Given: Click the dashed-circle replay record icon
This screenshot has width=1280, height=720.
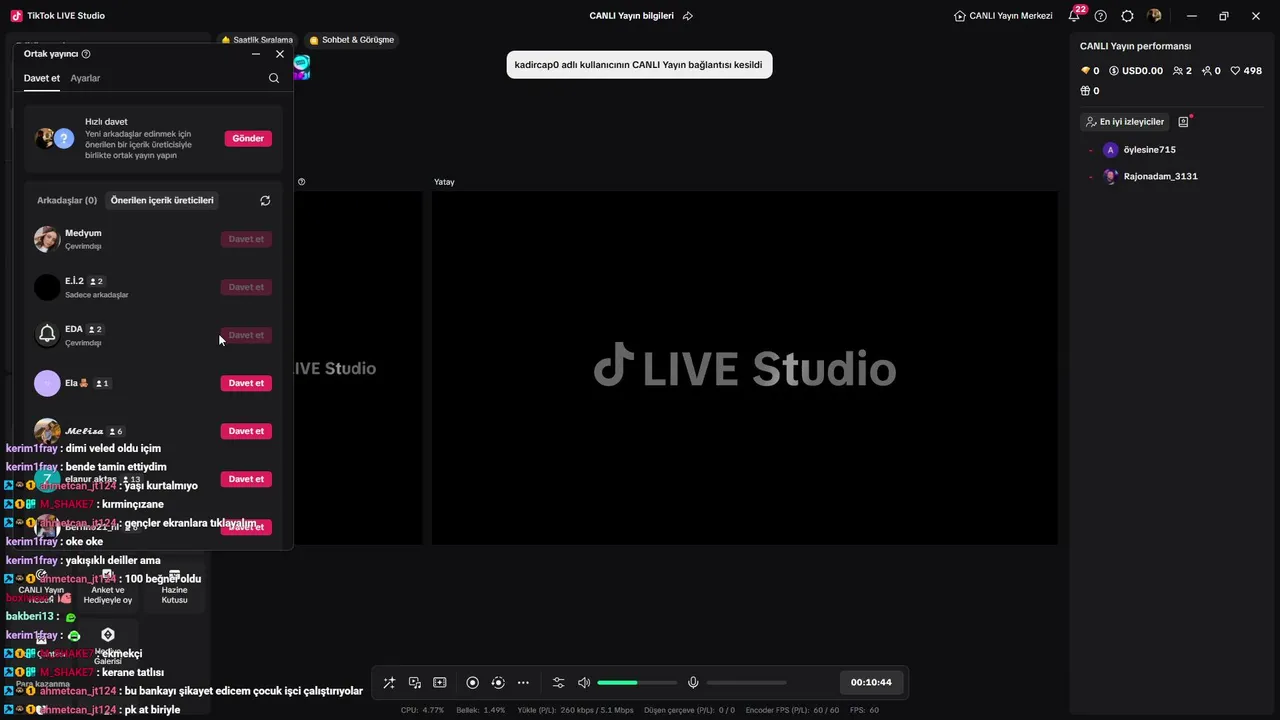Looking at the screenshot, I should (x=498, y=682).
